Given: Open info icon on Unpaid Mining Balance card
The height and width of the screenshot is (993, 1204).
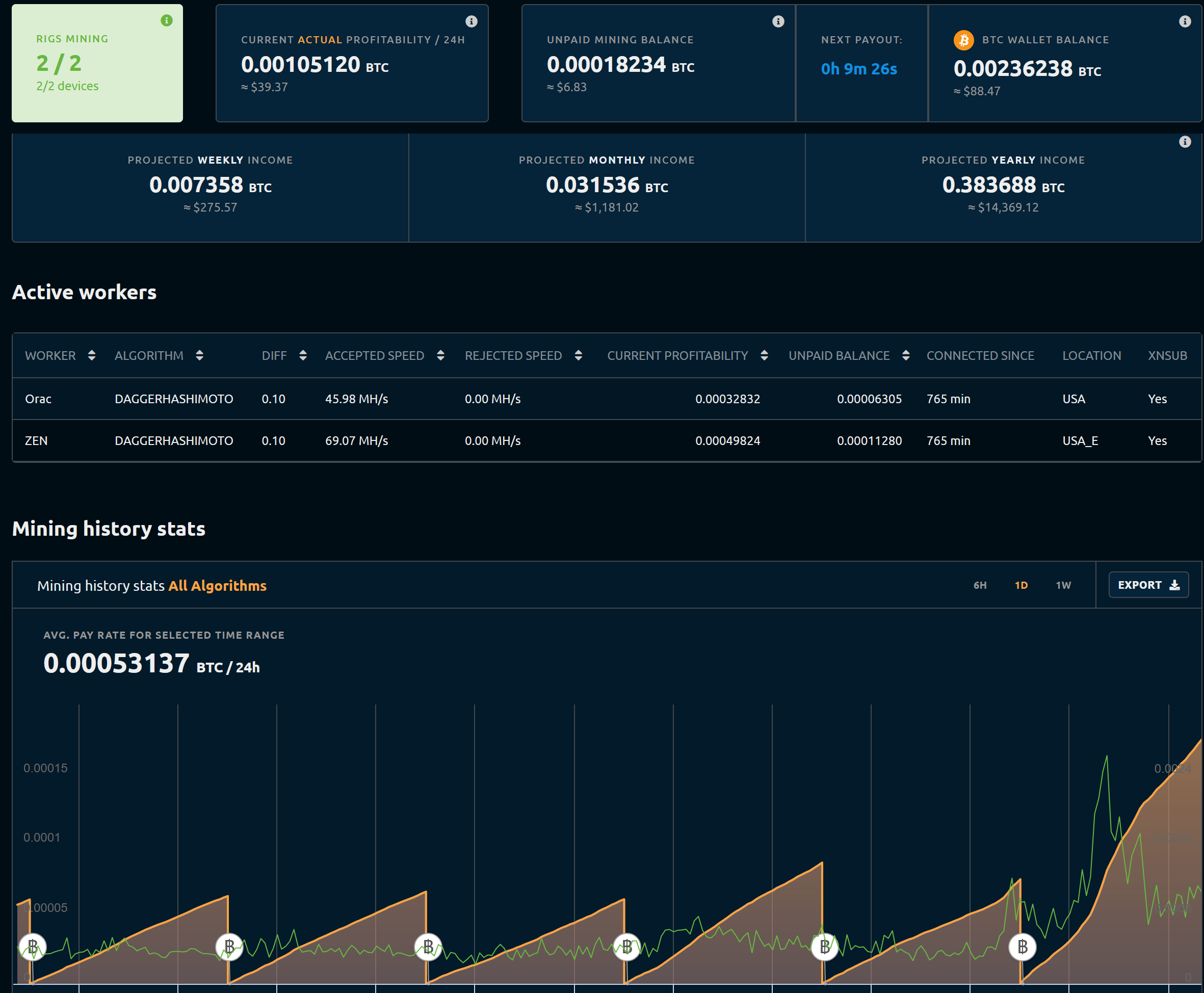Looking at the screenshot, I should coord(778,21).
